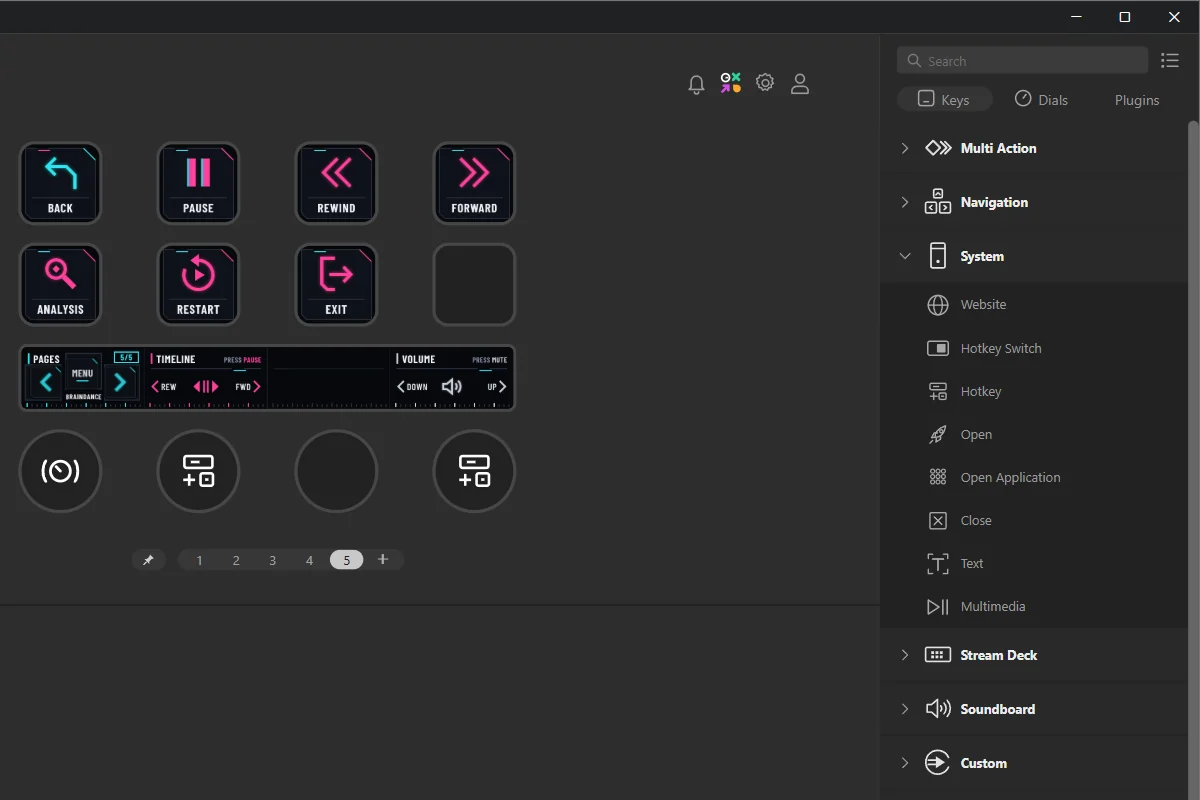
Task: Switch to page 2
Action: click(x=236, y=560)
